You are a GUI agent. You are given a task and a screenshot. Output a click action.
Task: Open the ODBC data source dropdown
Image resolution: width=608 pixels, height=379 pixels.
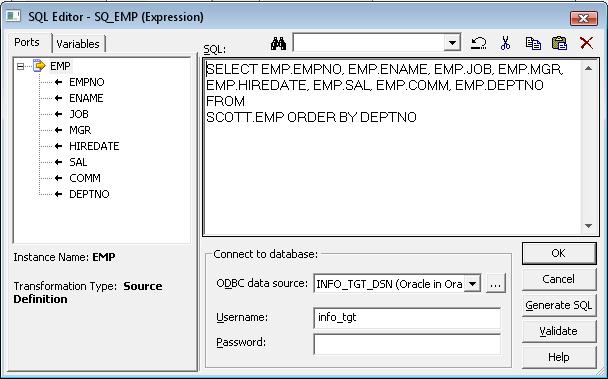click(472, 284)
